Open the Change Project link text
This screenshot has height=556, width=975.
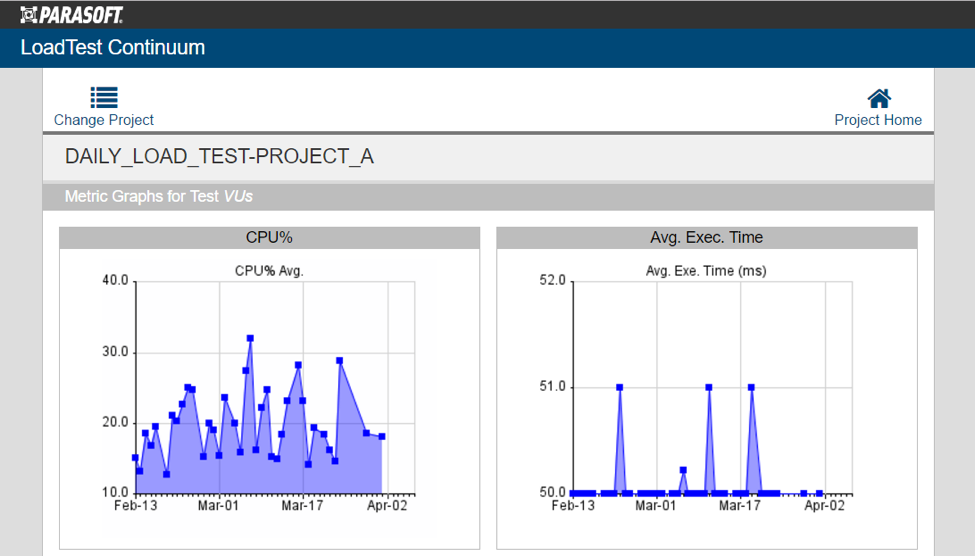pos(104,120)
